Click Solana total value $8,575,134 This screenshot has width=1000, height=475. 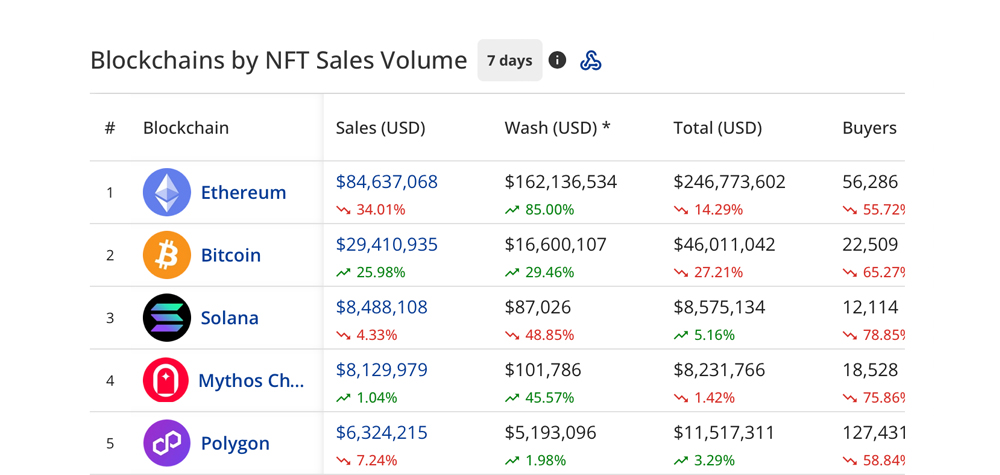tap(719, 307)
